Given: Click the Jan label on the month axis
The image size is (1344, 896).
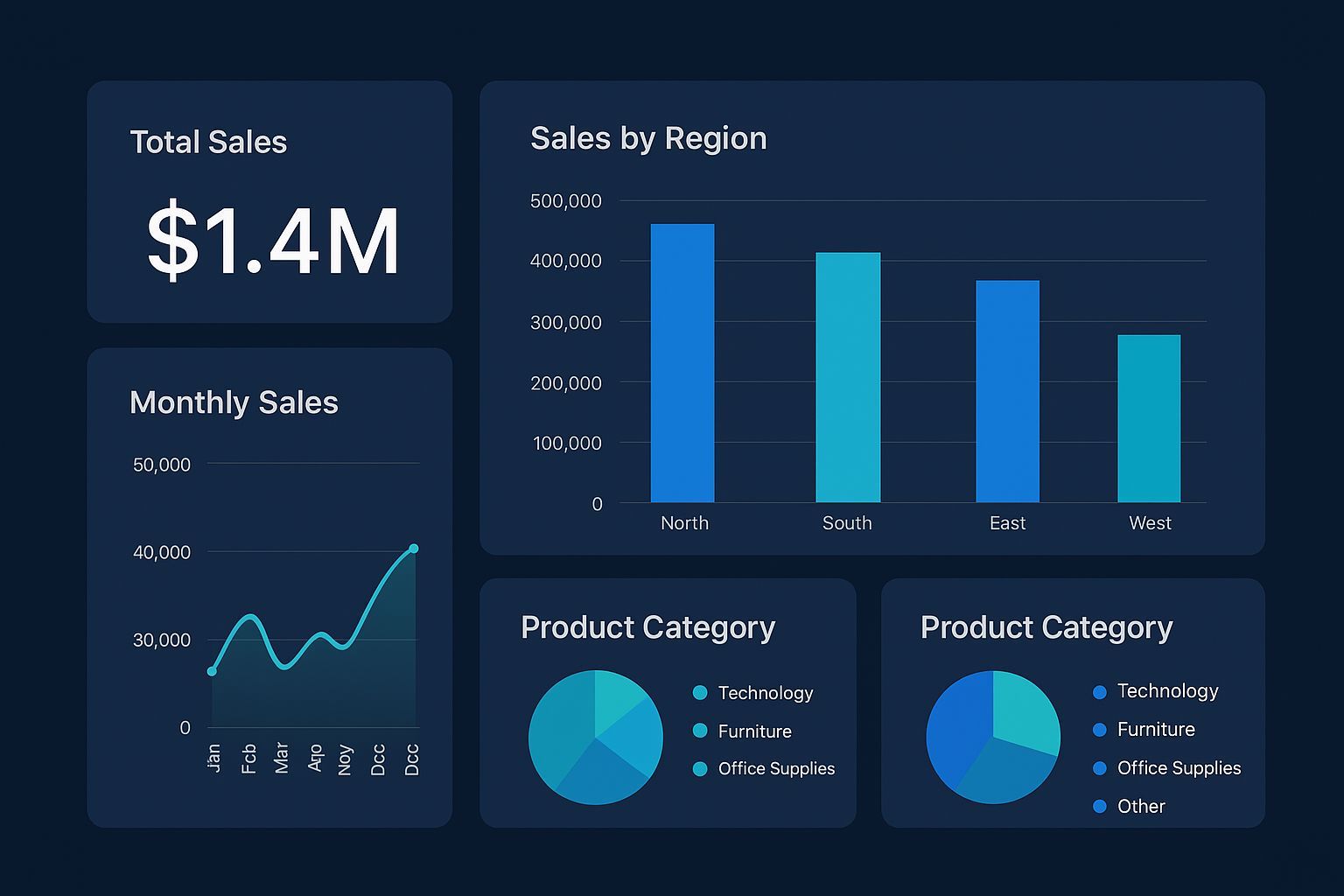Looking at the screenshot, I should [213, 758].
